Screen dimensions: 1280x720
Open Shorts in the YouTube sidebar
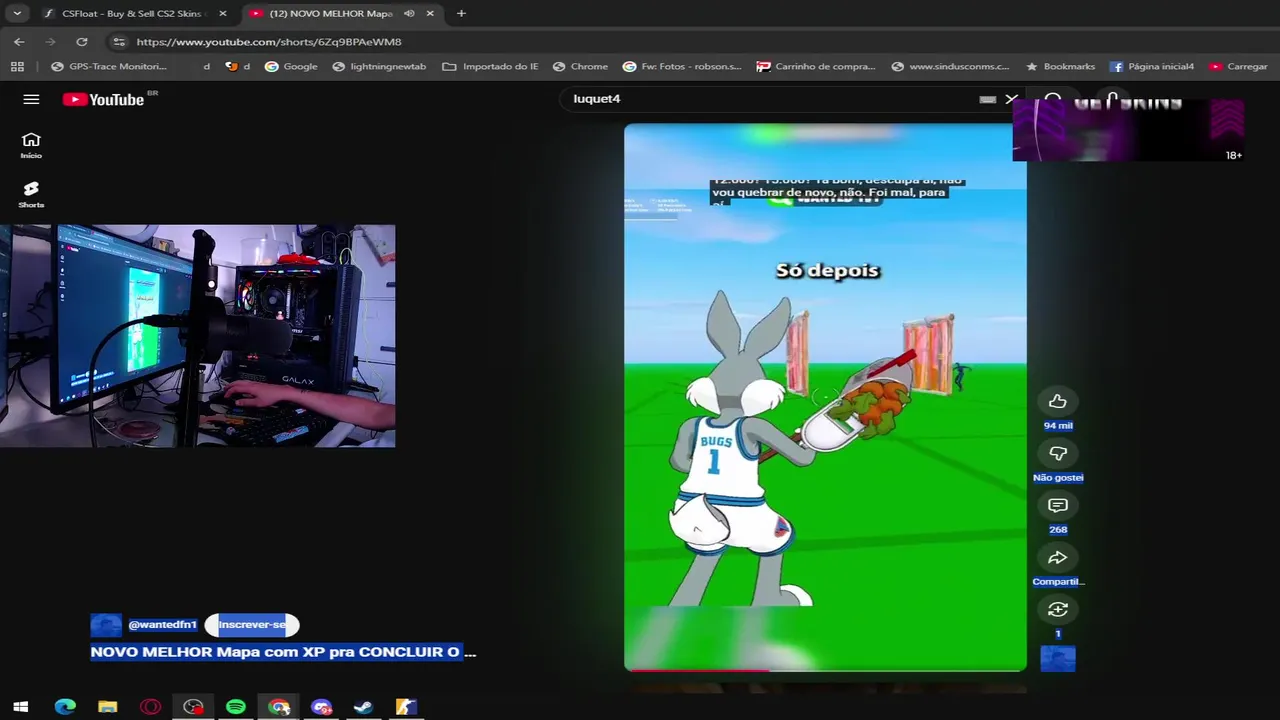tap(31, 194)
